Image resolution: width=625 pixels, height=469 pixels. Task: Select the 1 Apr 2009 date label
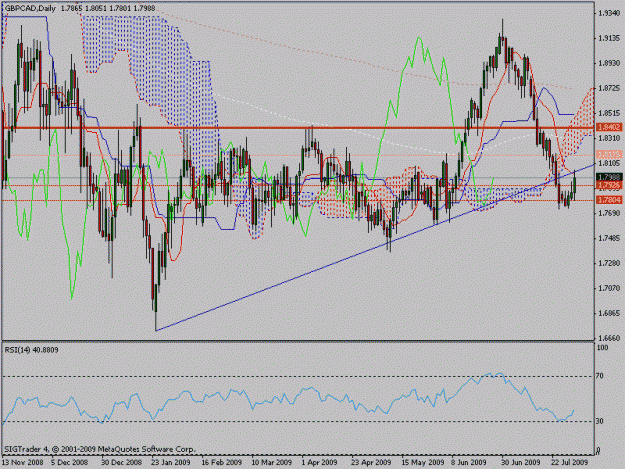319,463
